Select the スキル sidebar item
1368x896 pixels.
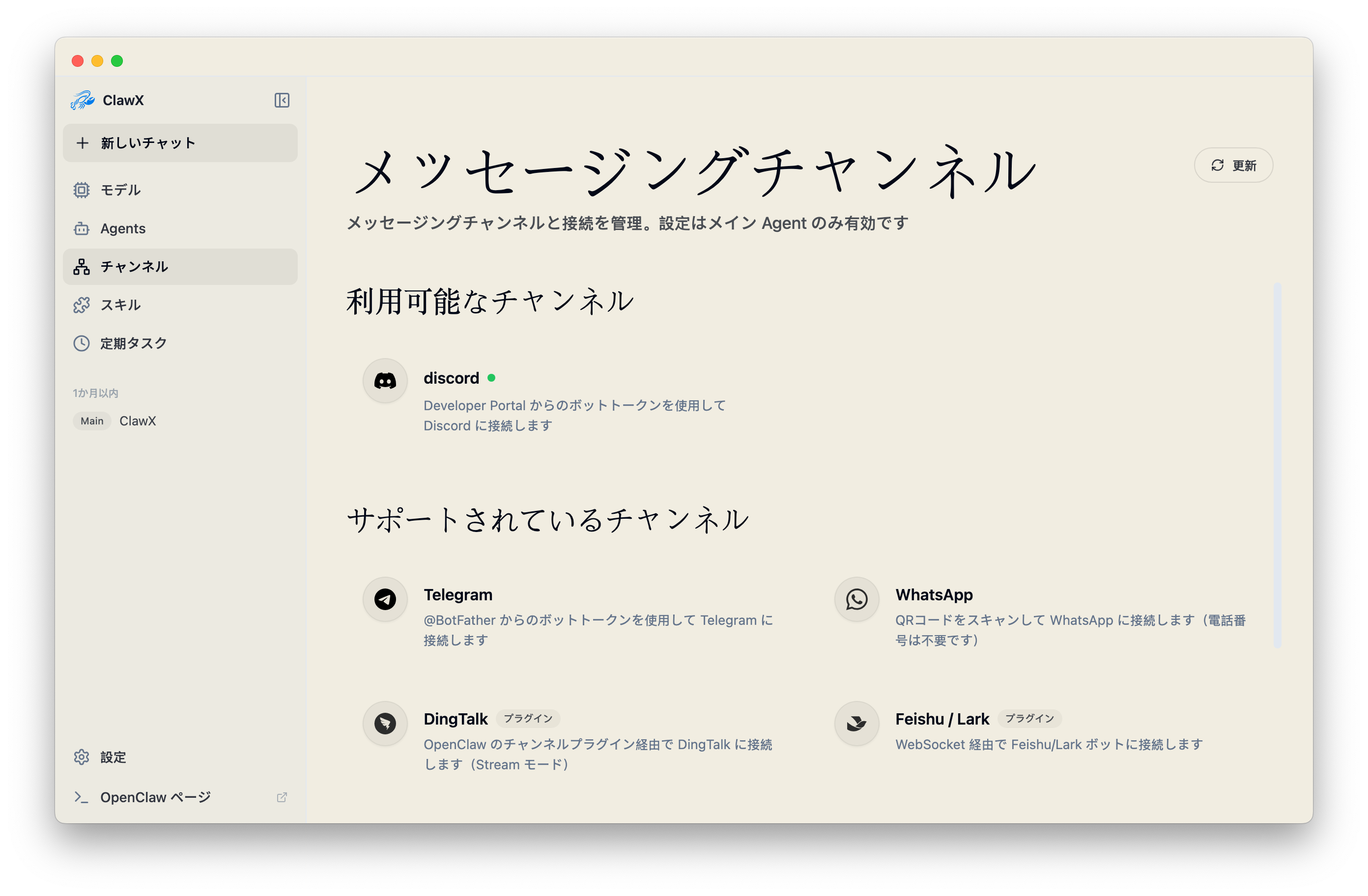point(121,305)
